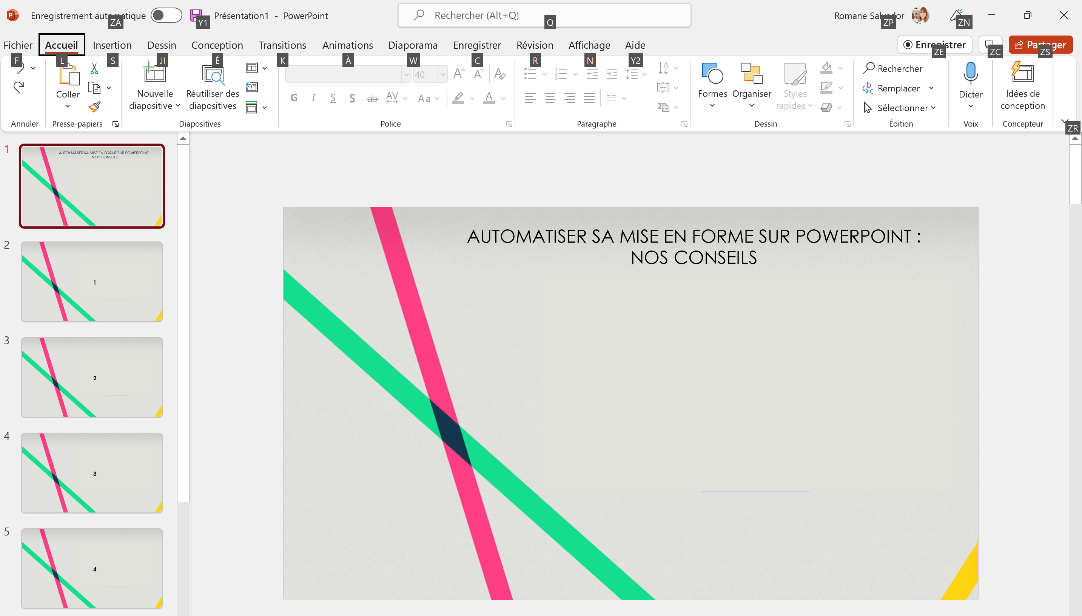The image size is (1082, 616).
Task: Toggle the Enregistrement automatique switch
Action: click(166, 15)
